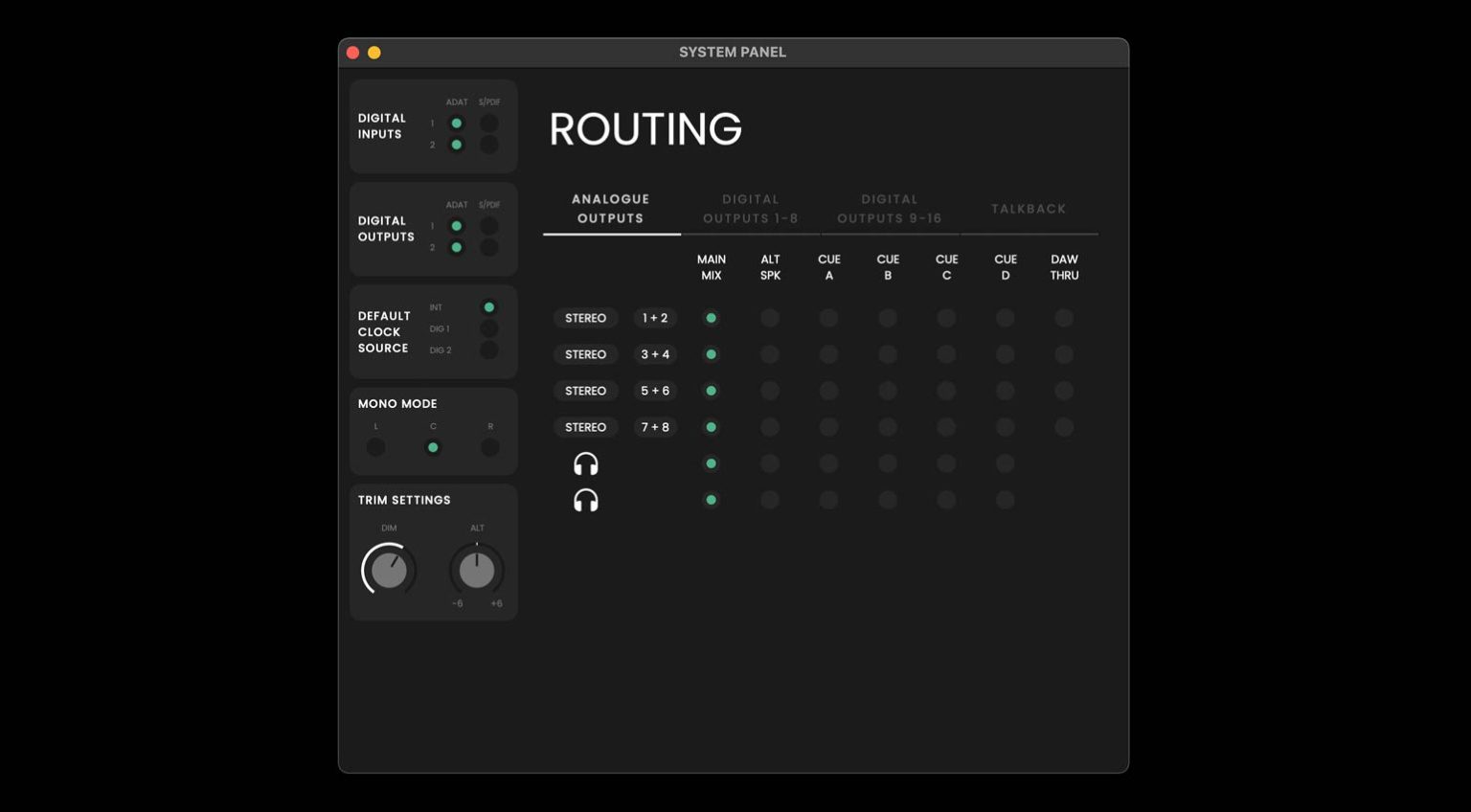The width and height of the screenshot is (1471, 812).
Task: Select the ADAT input 1 indicator
Action: pyautogui.click(x=457, y=123)
